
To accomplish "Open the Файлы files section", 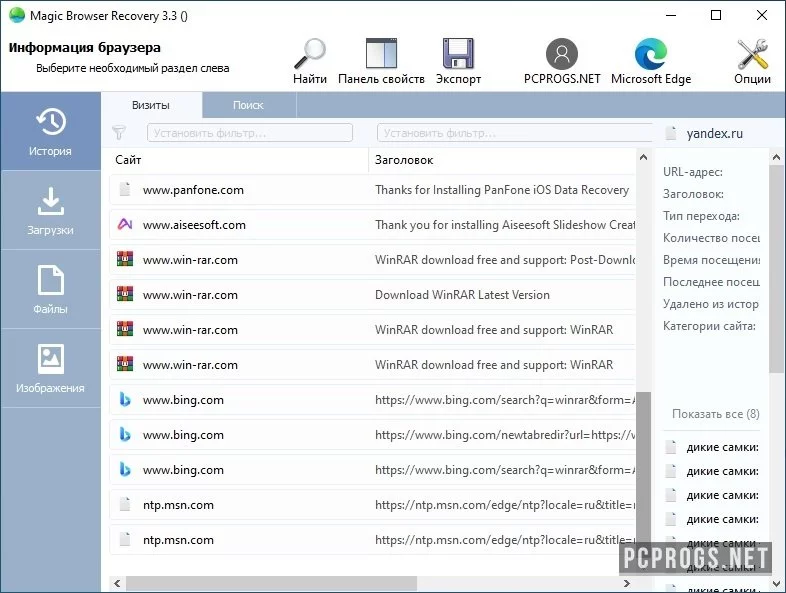I will (50, 289).
